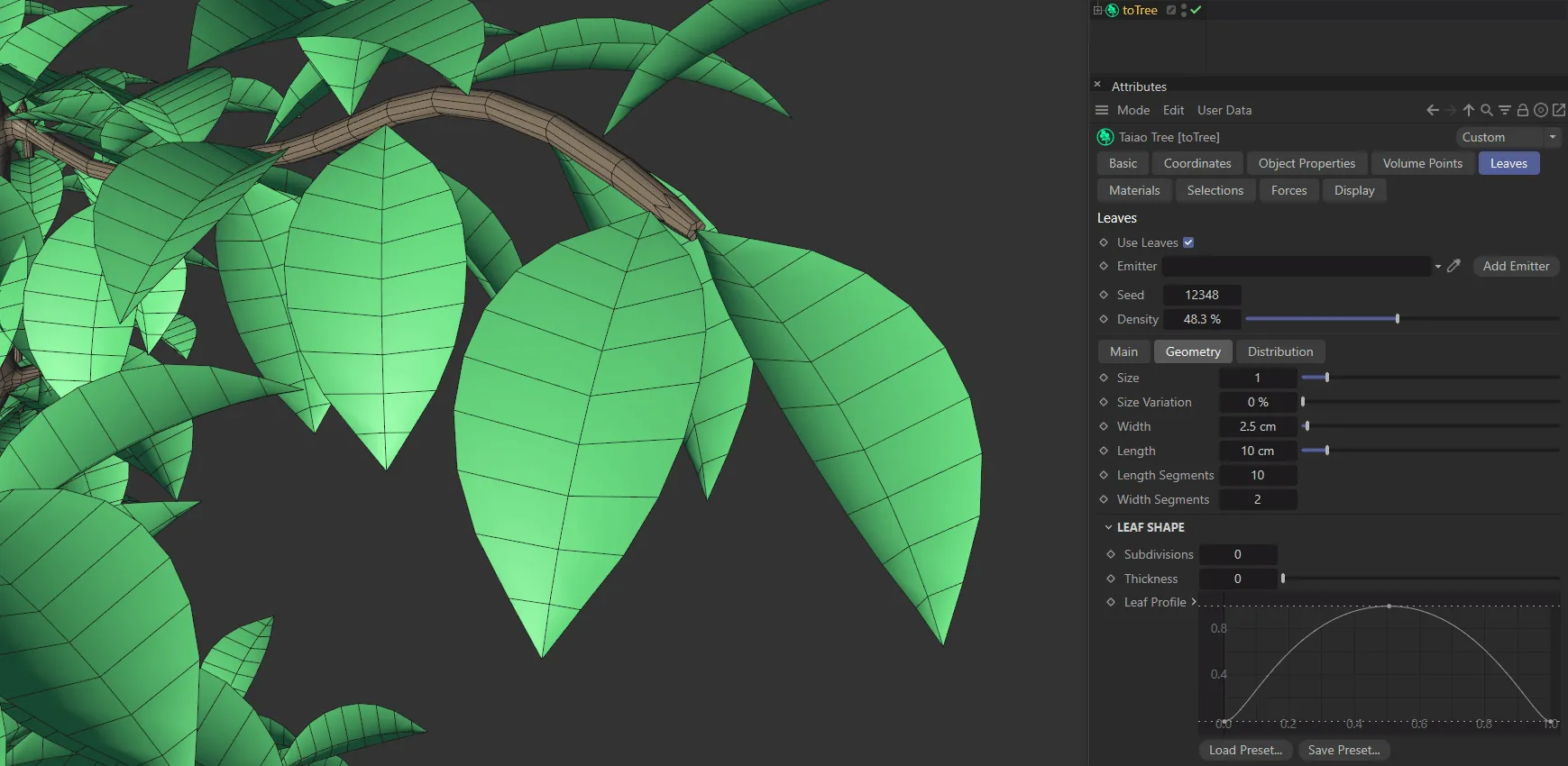Click the Emitter eyedropper pick icon
The image size is (1568, 766).
pos(1453,266)
